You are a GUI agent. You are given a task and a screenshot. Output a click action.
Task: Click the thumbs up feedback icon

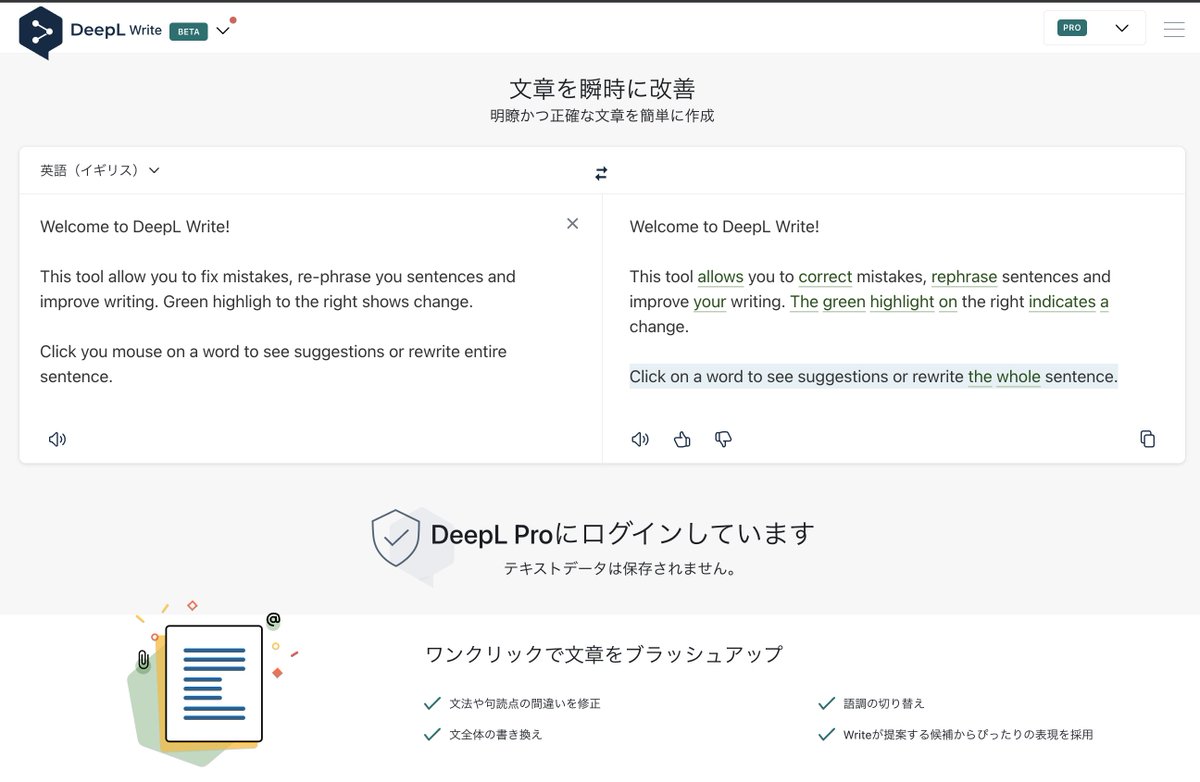682,439
